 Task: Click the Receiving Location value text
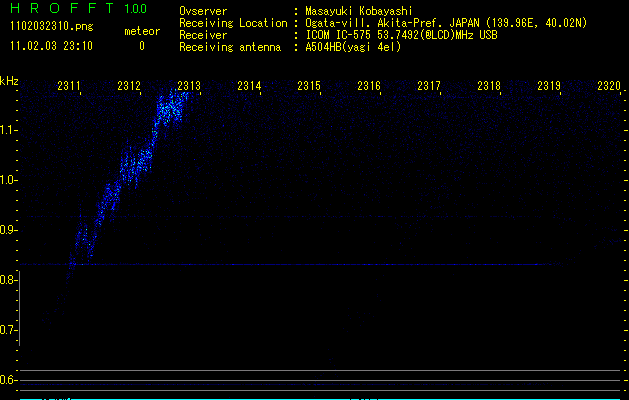(446, 23)
